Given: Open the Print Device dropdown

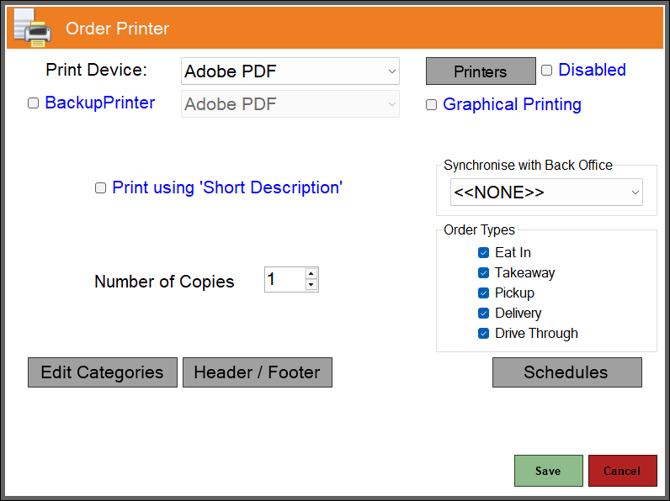Looking at the screenshot, I should pos(290,71).
